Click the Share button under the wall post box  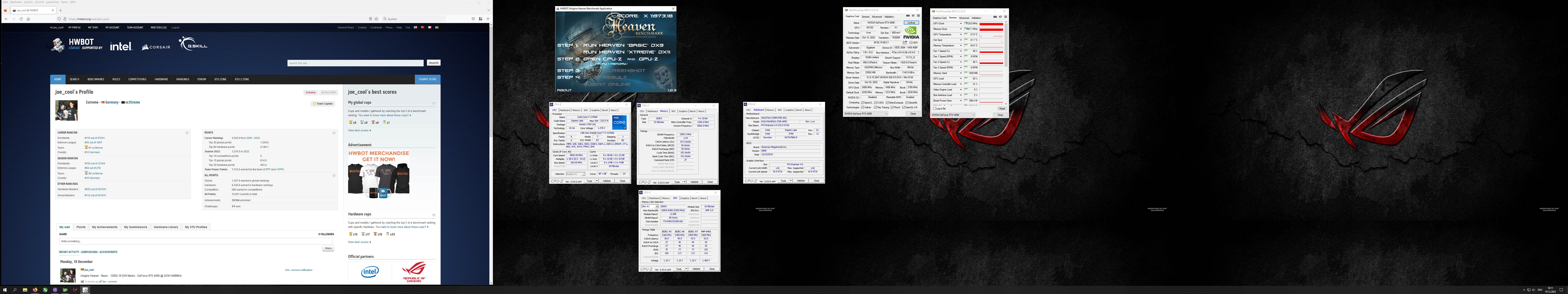(x=328, y=248)
